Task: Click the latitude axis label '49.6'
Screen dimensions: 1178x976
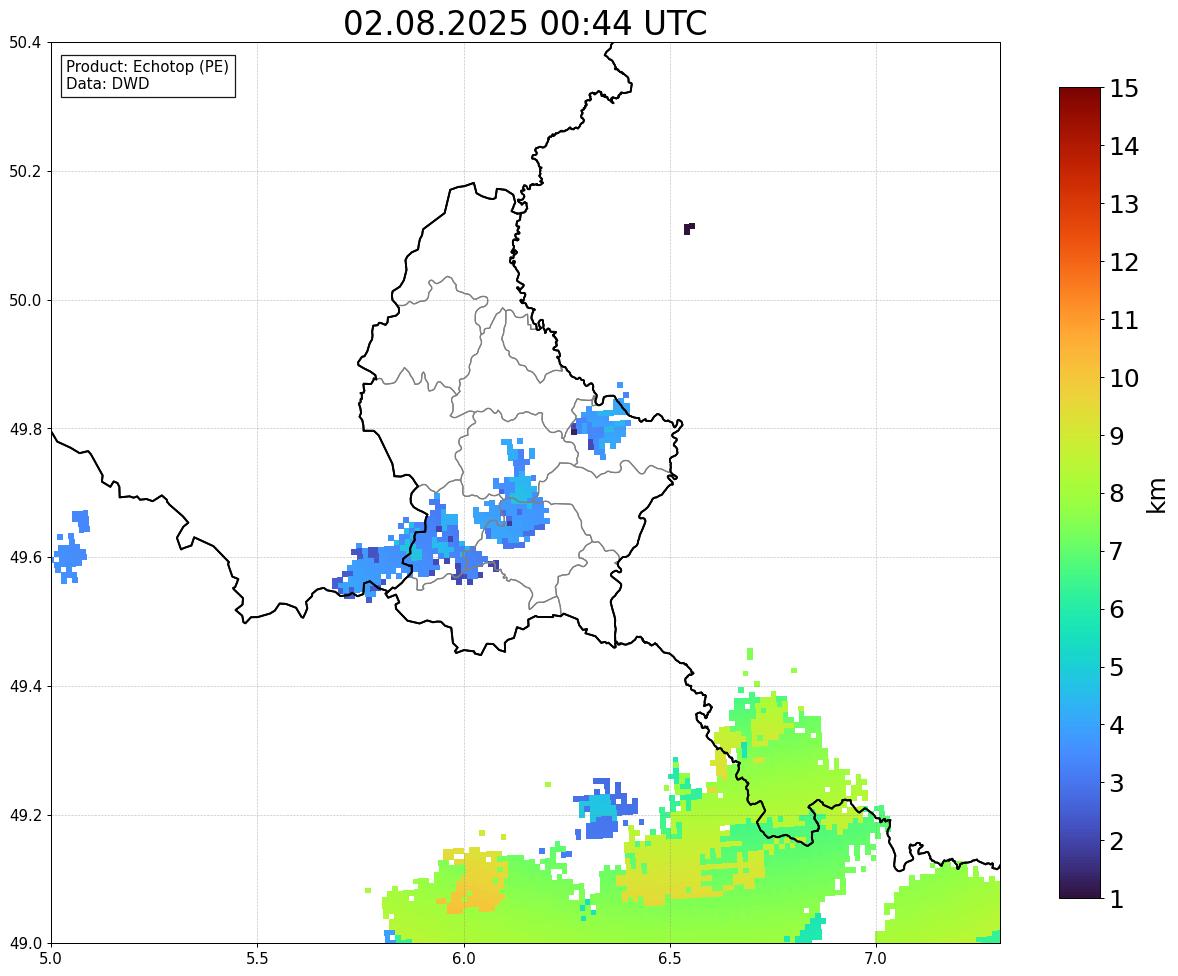Action: click(x=25, y=557)
